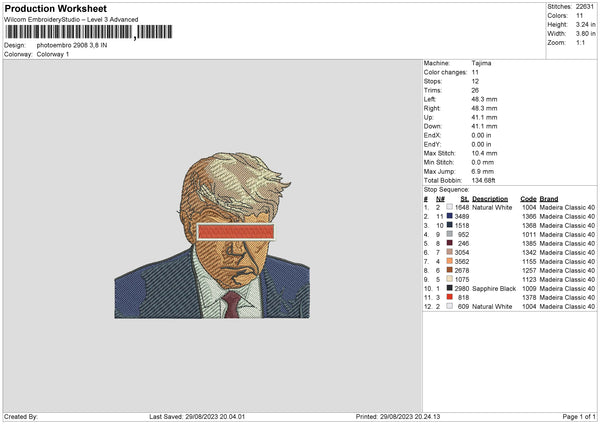
Task: Click the Sapphire Black description text
Action: click(494, 289)
